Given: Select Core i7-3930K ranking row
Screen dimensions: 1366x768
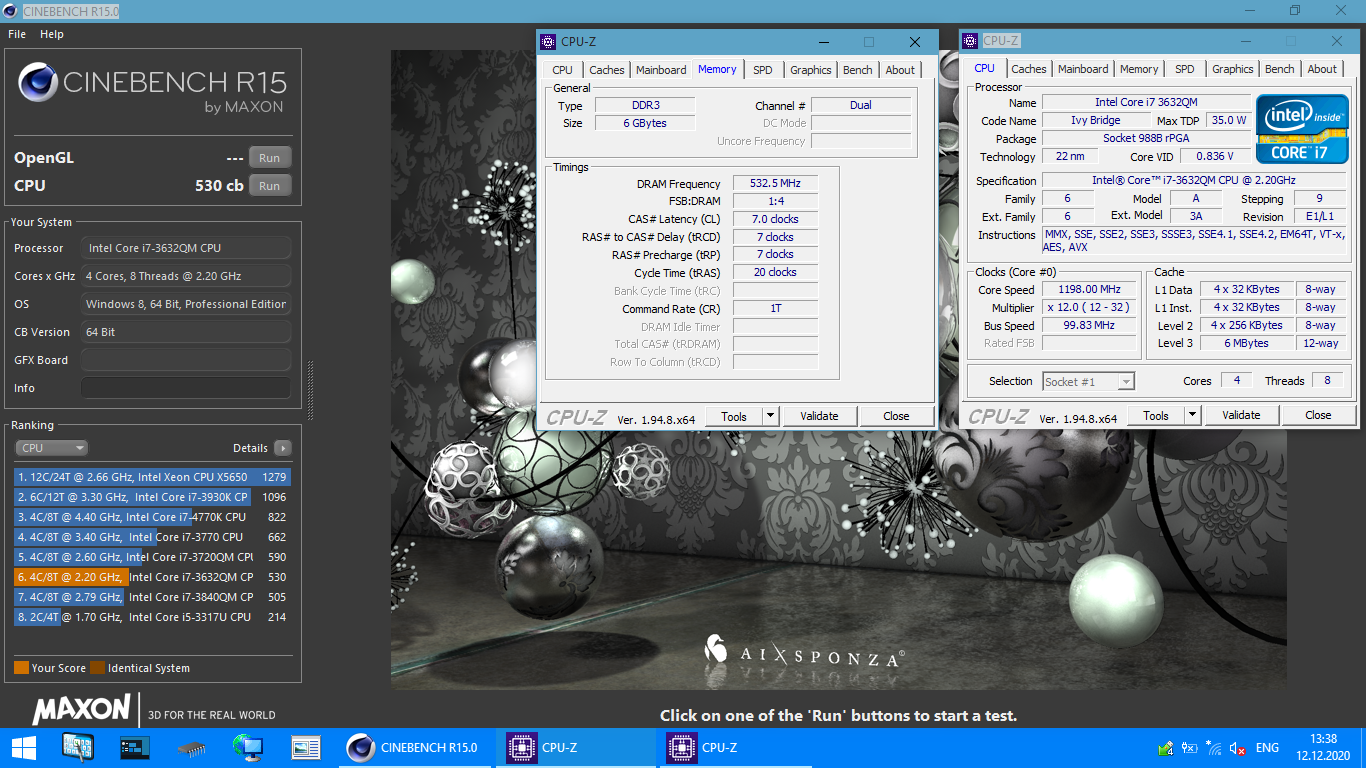Looking at the screenshot, I should point(152,497).
